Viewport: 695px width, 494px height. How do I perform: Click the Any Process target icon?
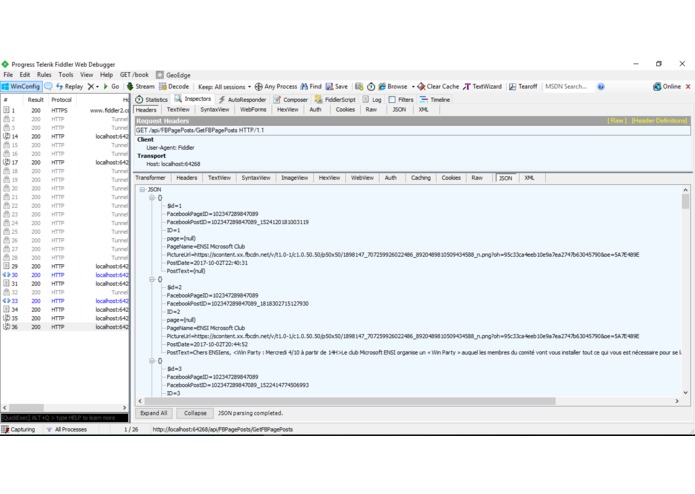click(x=258, y=87)
